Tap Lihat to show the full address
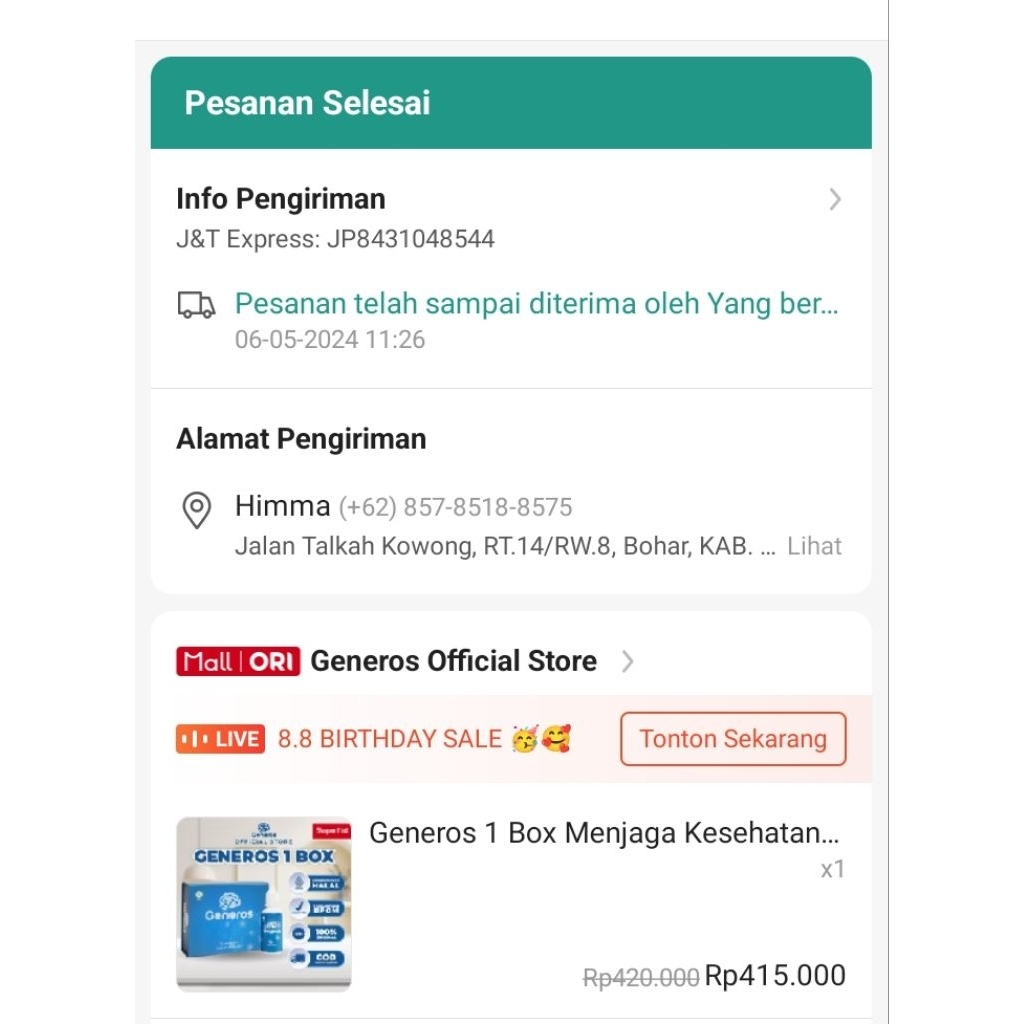This screenshot has height=1024, width=1024. tap(814, 546)
